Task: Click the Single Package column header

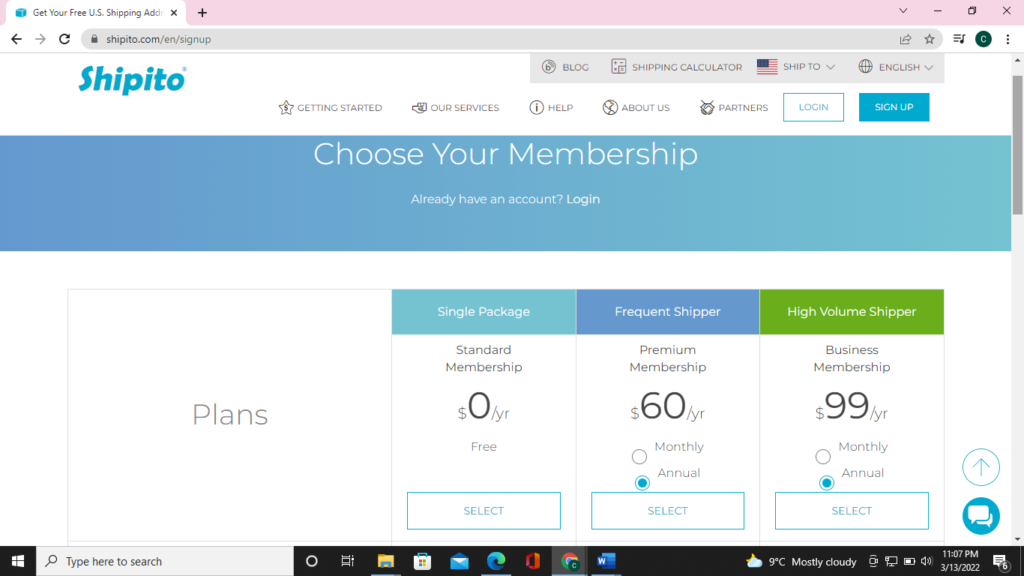Action: [483, 312]
